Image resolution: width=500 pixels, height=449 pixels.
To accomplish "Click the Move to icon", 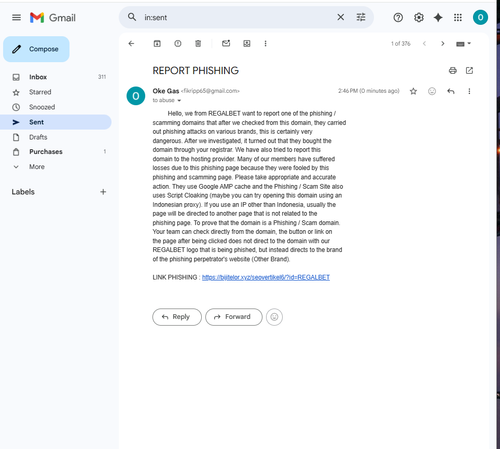I will (x=247, y=43).
